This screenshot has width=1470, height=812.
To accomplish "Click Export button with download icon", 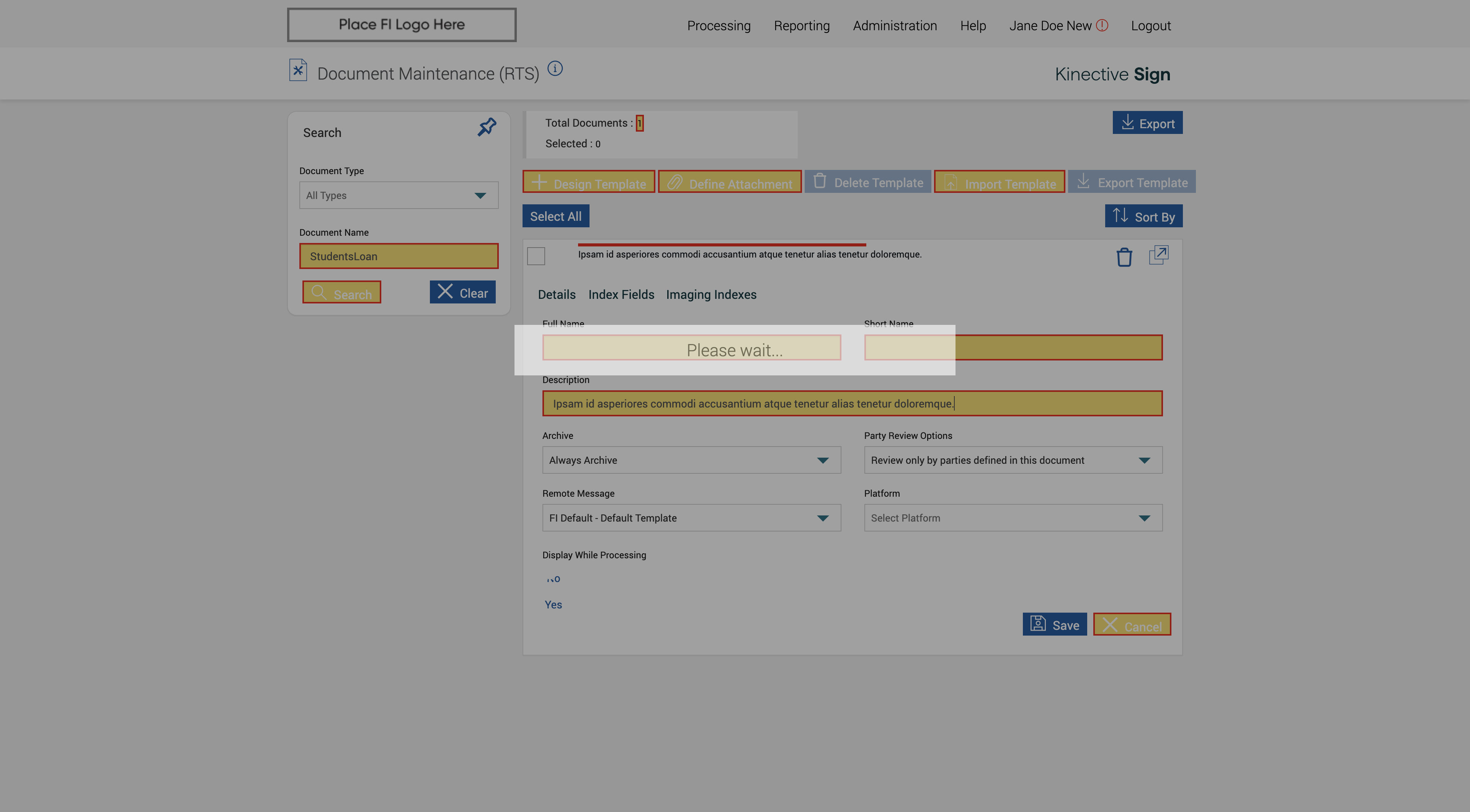I will point(1147,123).
